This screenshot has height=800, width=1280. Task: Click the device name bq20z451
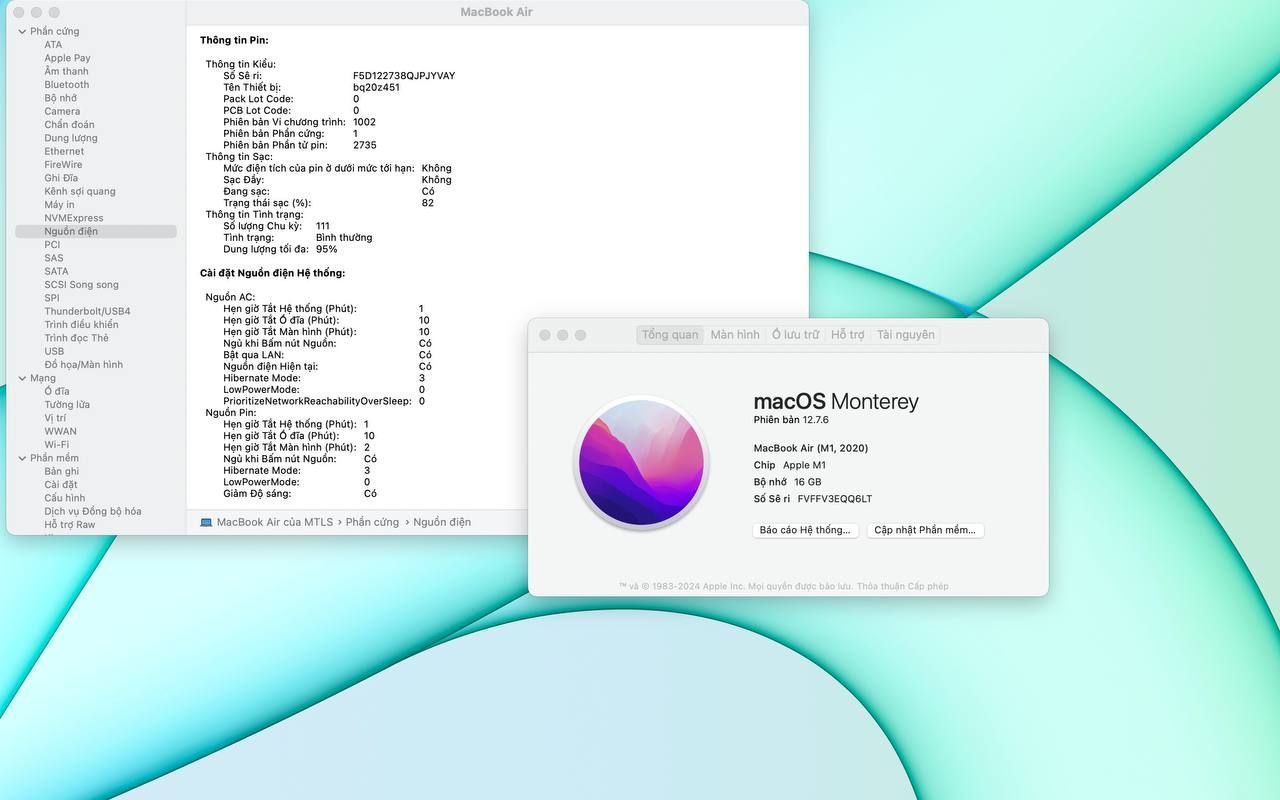(x=376, y=87)
